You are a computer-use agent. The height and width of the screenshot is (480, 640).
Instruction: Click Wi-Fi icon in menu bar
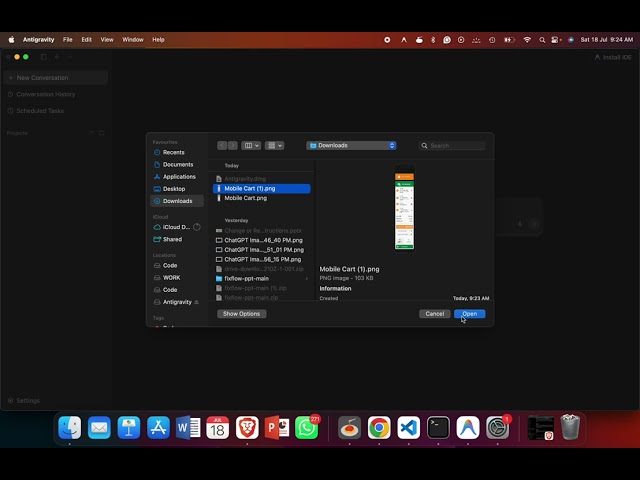[x=527, y=40]
